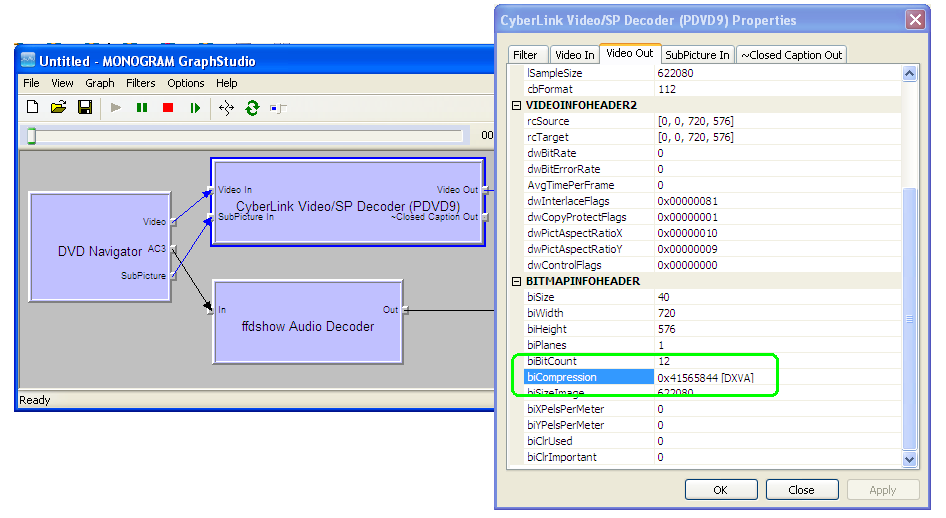Image resolution: width=946 pixels, height=518 pixels.
Task: Select the lSampleSize property row
Action: [712, 73]
